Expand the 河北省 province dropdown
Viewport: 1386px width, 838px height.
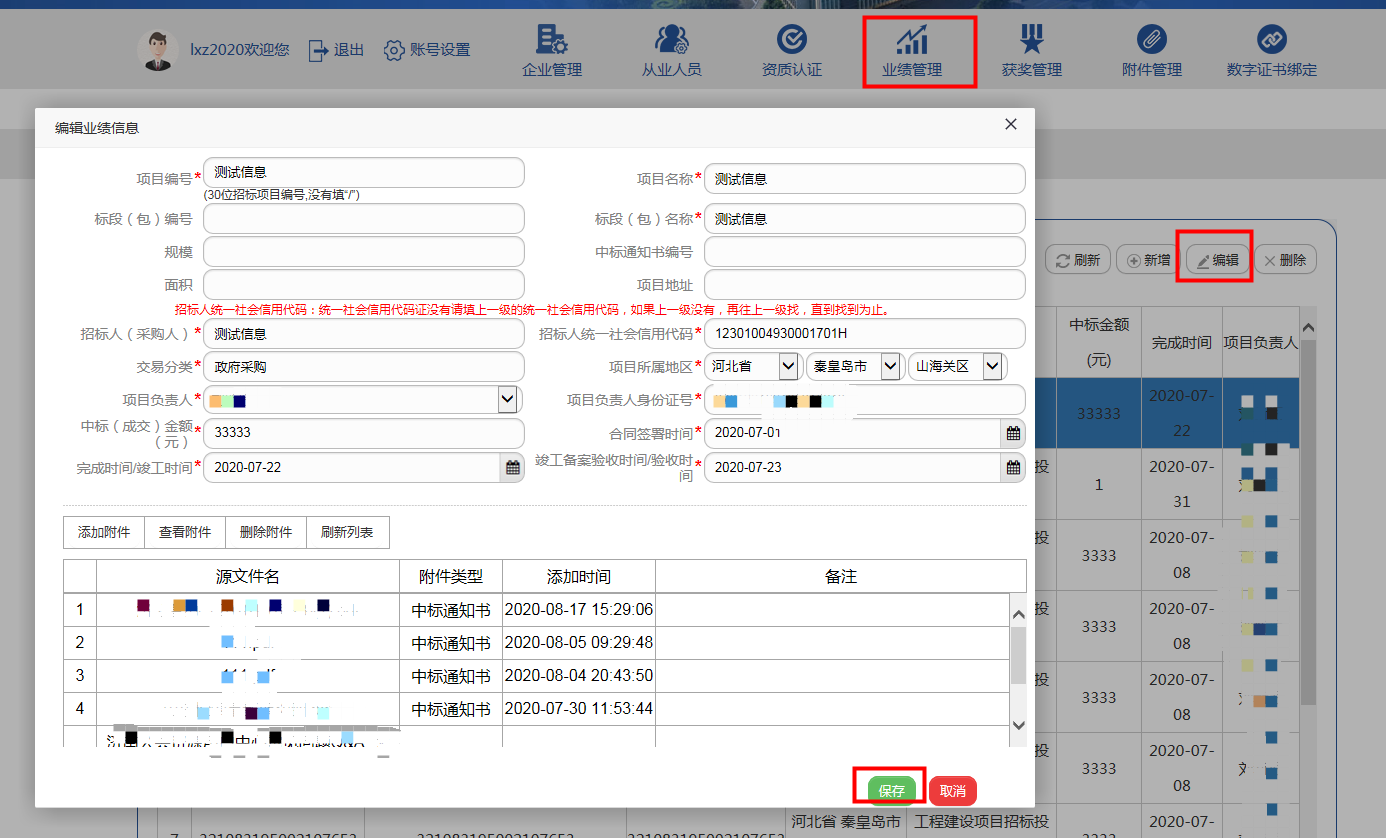[788, 367]
